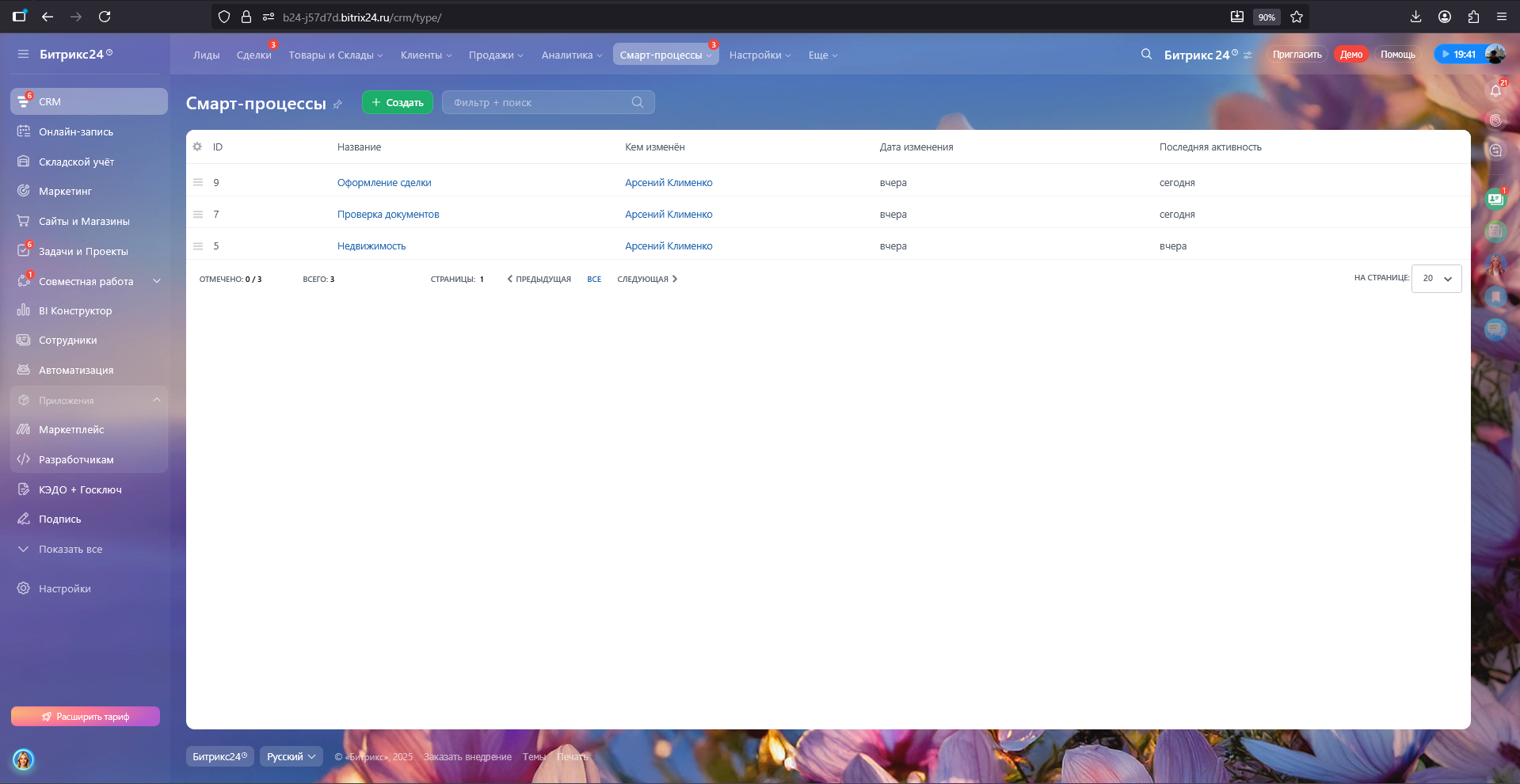Open row actions for Оформление сделки
The width and height of the screenshot is (1520, 784).
[x=198, y=182]
